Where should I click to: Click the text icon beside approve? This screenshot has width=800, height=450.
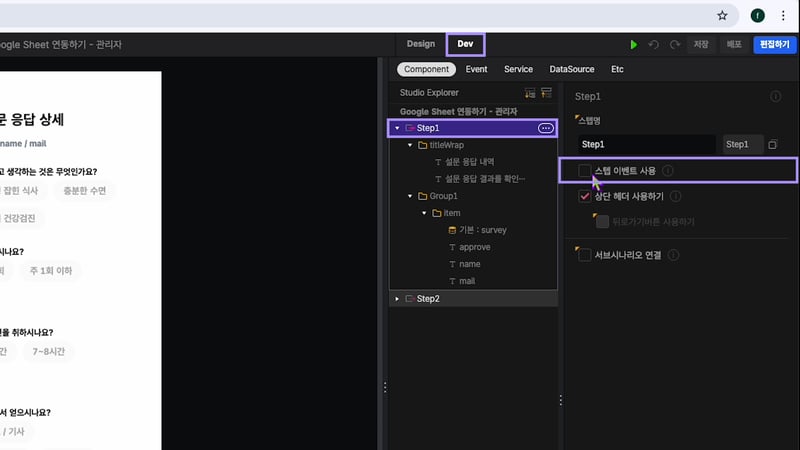[452, 247]
